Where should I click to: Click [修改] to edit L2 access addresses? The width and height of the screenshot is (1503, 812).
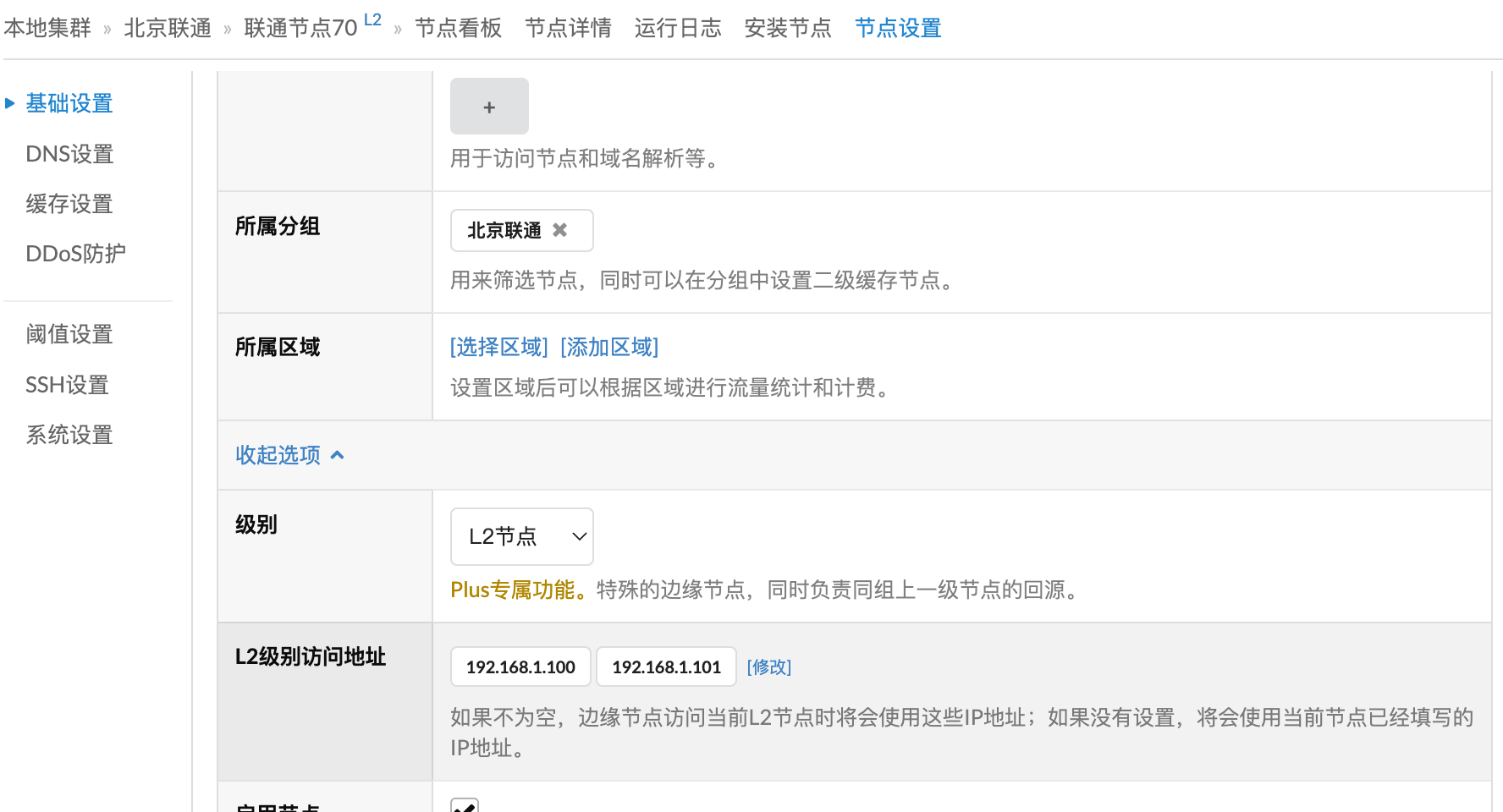pyautogui.click(x=768, y=667)
